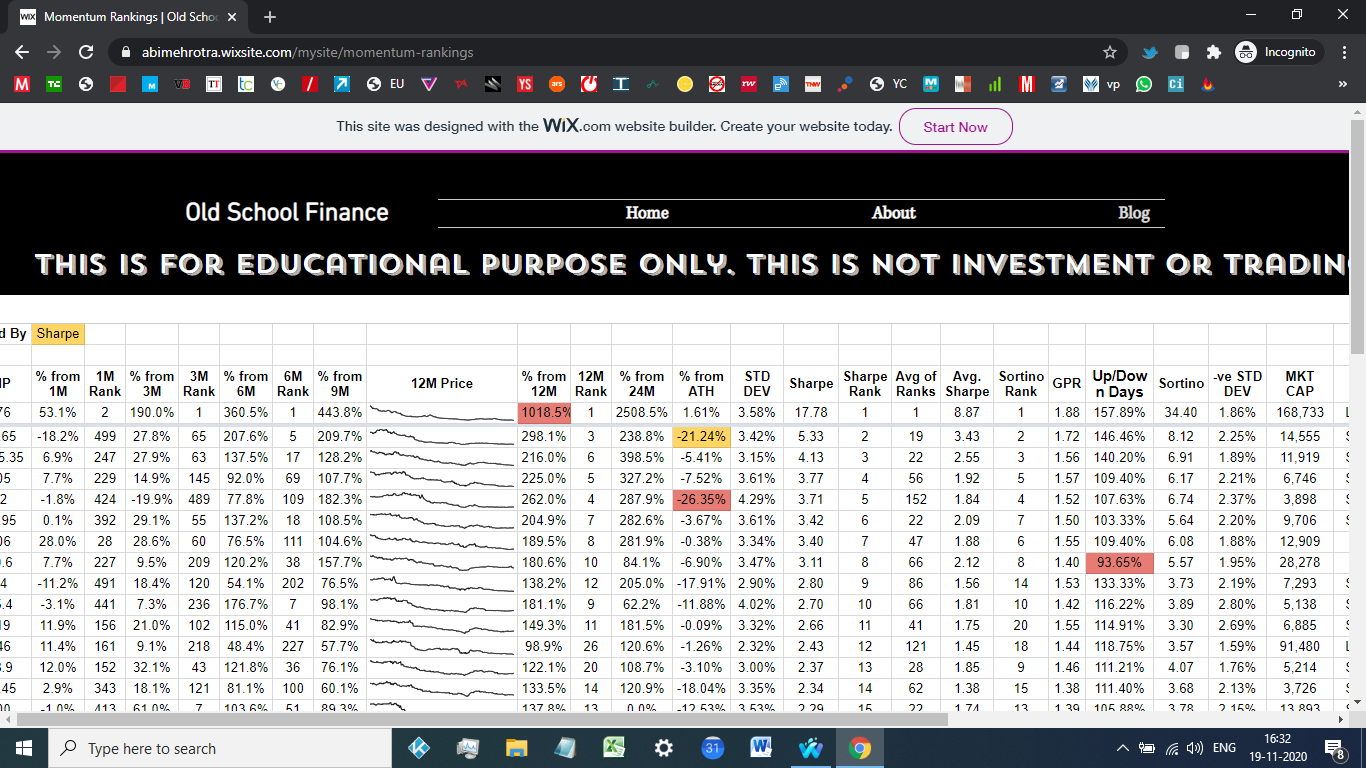
Task: Show hidden system tray icons
Action: pyautogui.click(x=1122, y=748)
